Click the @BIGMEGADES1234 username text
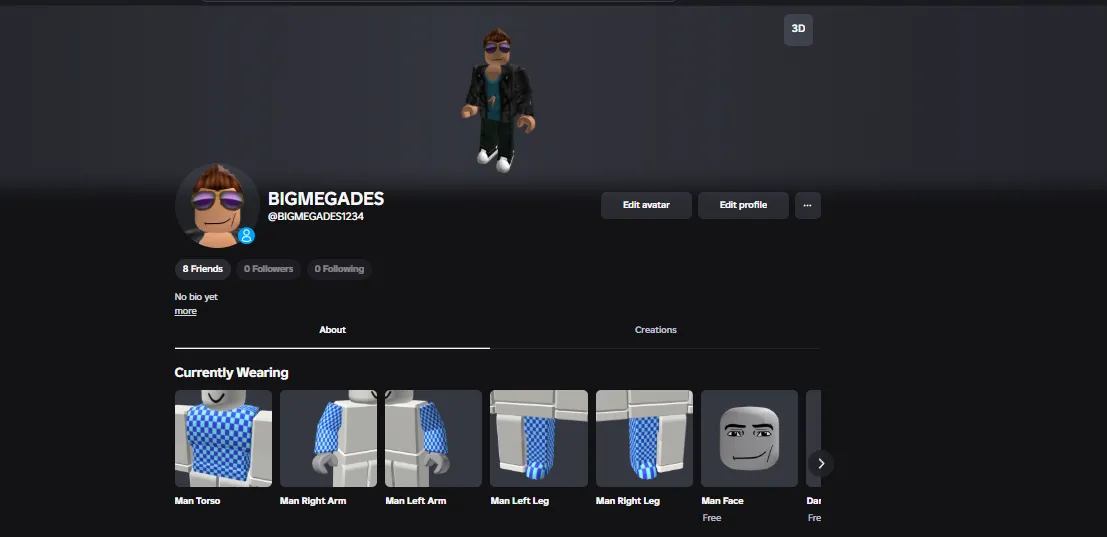The height and width of the screenshot is (537, 1107). tap(316, 217)
